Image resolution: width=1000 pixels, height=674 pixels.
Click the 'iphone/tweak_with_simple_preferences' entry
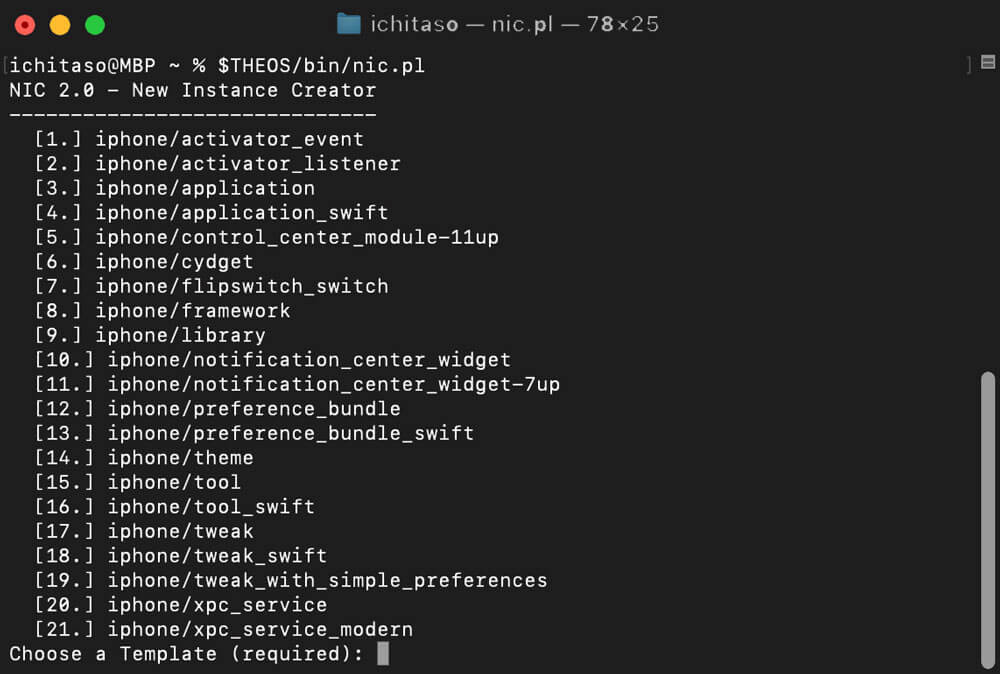point(327,580)
